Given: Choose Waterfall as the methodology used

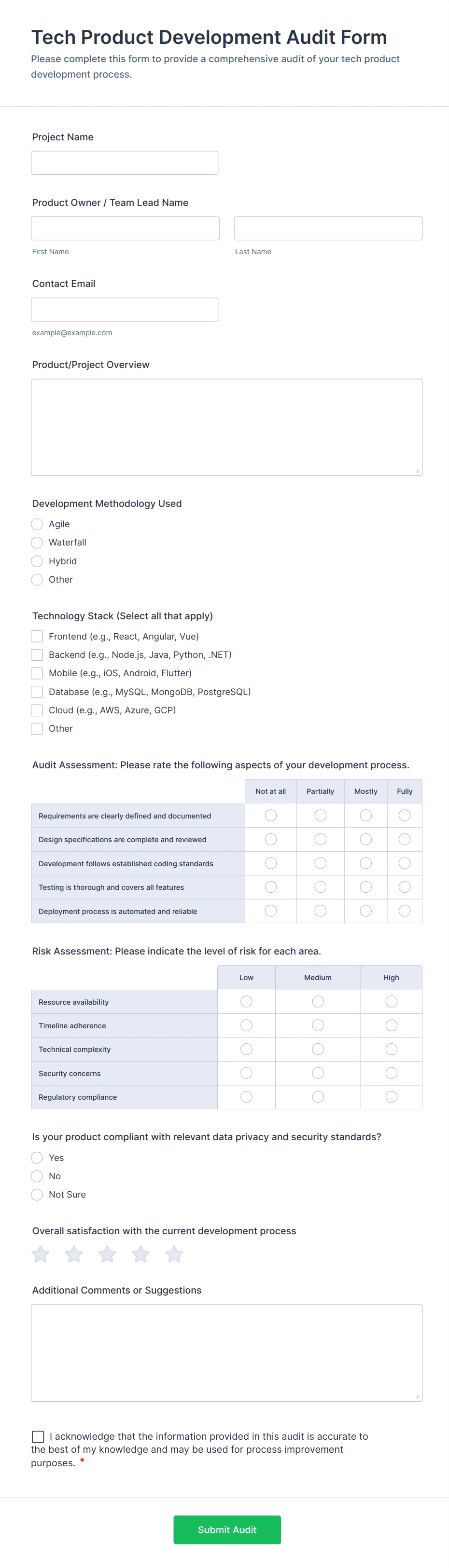Looking at the screenshot, I should [x=37, y=542].
